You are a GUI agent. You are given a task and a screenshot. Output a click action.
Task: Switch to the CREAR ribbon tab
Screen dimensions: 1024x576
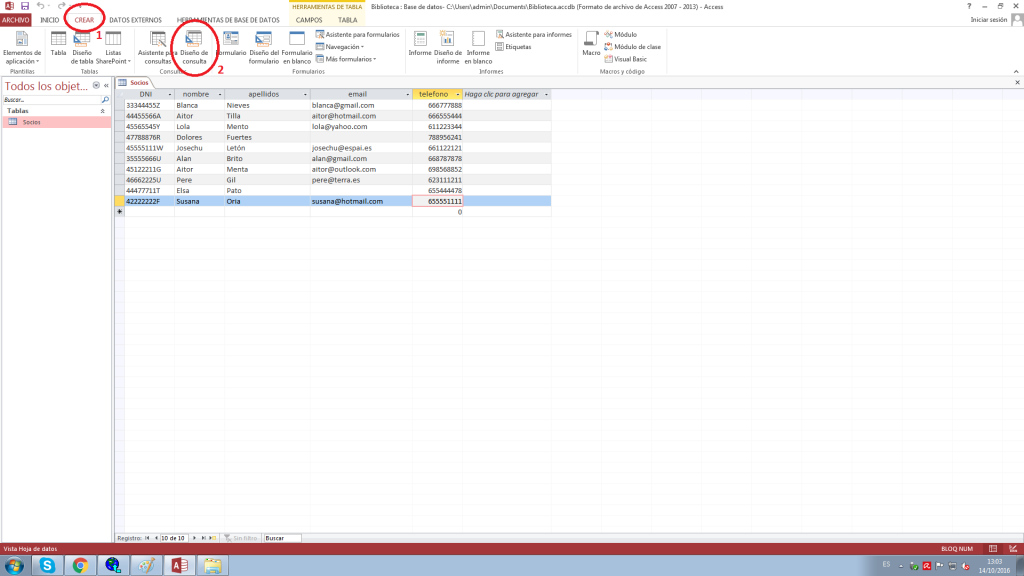[84, 19]
